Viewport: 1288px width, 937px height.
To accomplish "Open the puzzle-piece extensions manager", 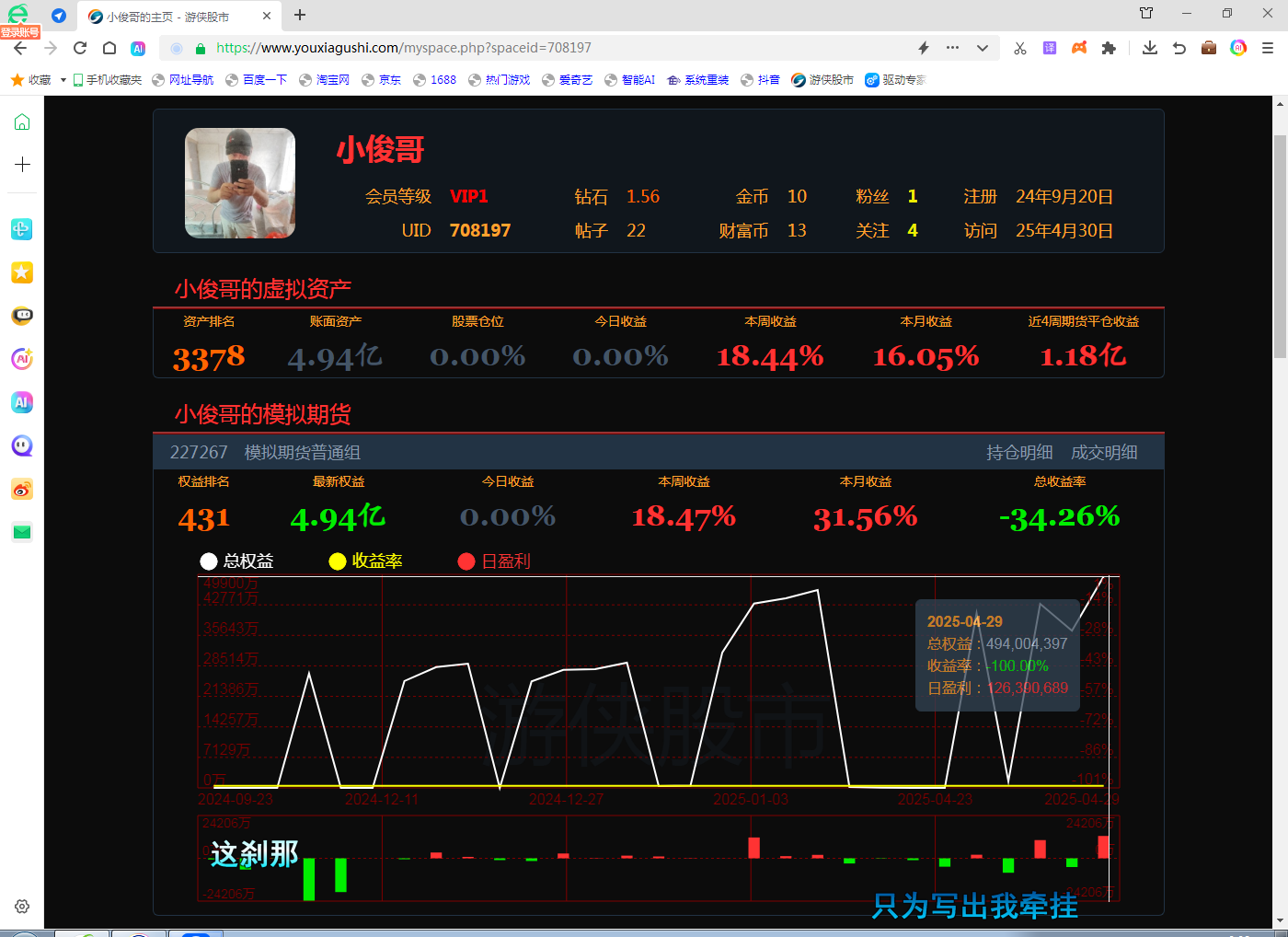I will pos(1109,48).
